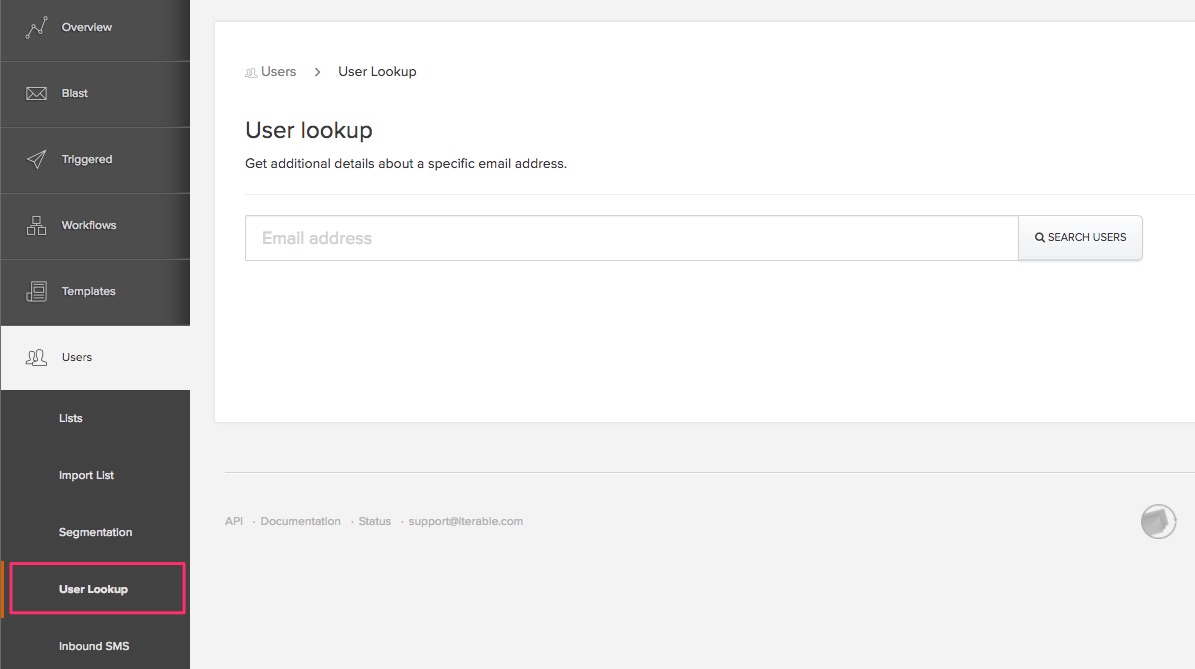This screenshot has width=1195, height=669.
Task: Check the Status footer link
Action: click(374, 521)
